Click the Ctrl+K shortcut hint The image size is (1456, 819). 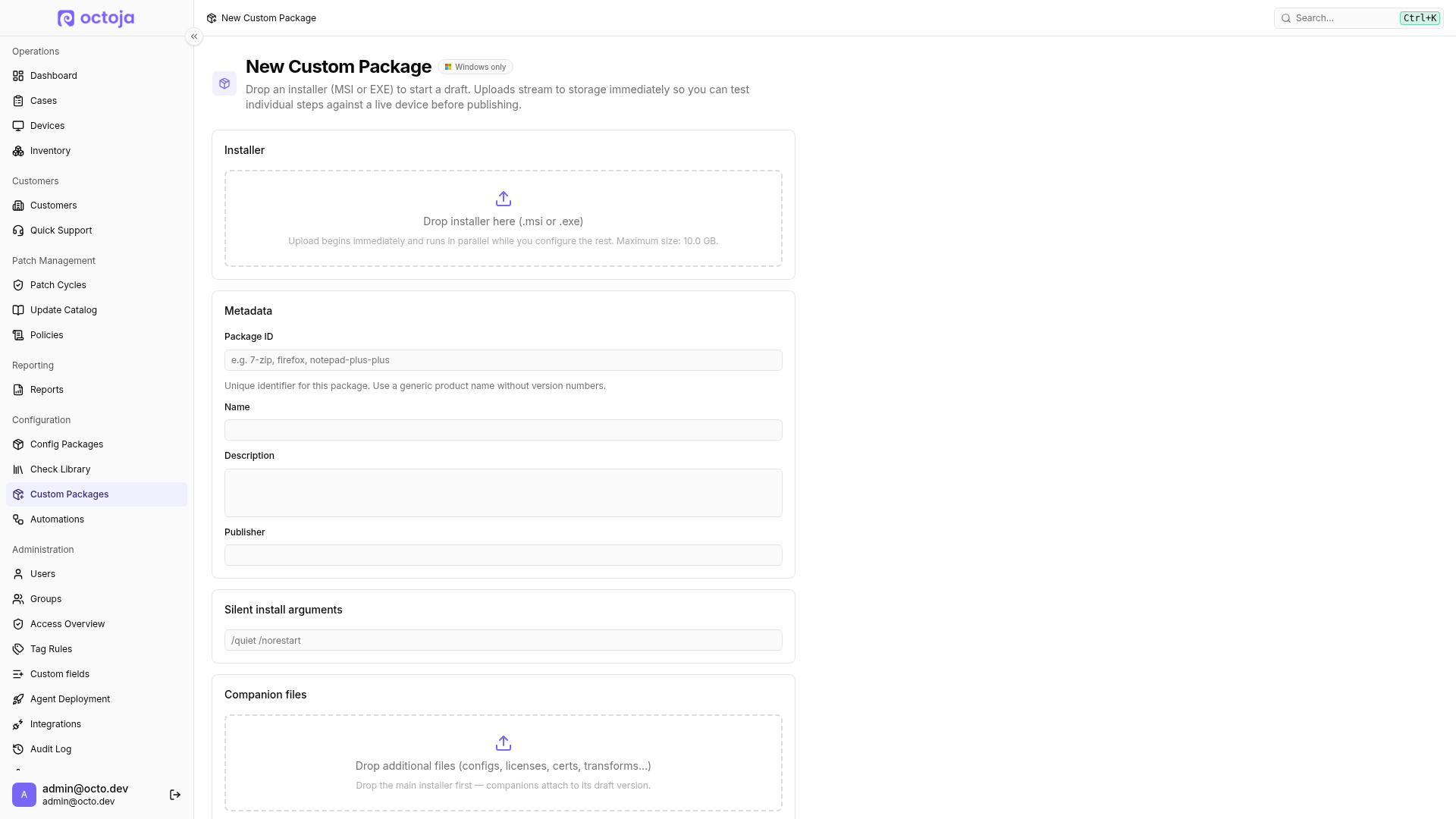click(1420, 18)
